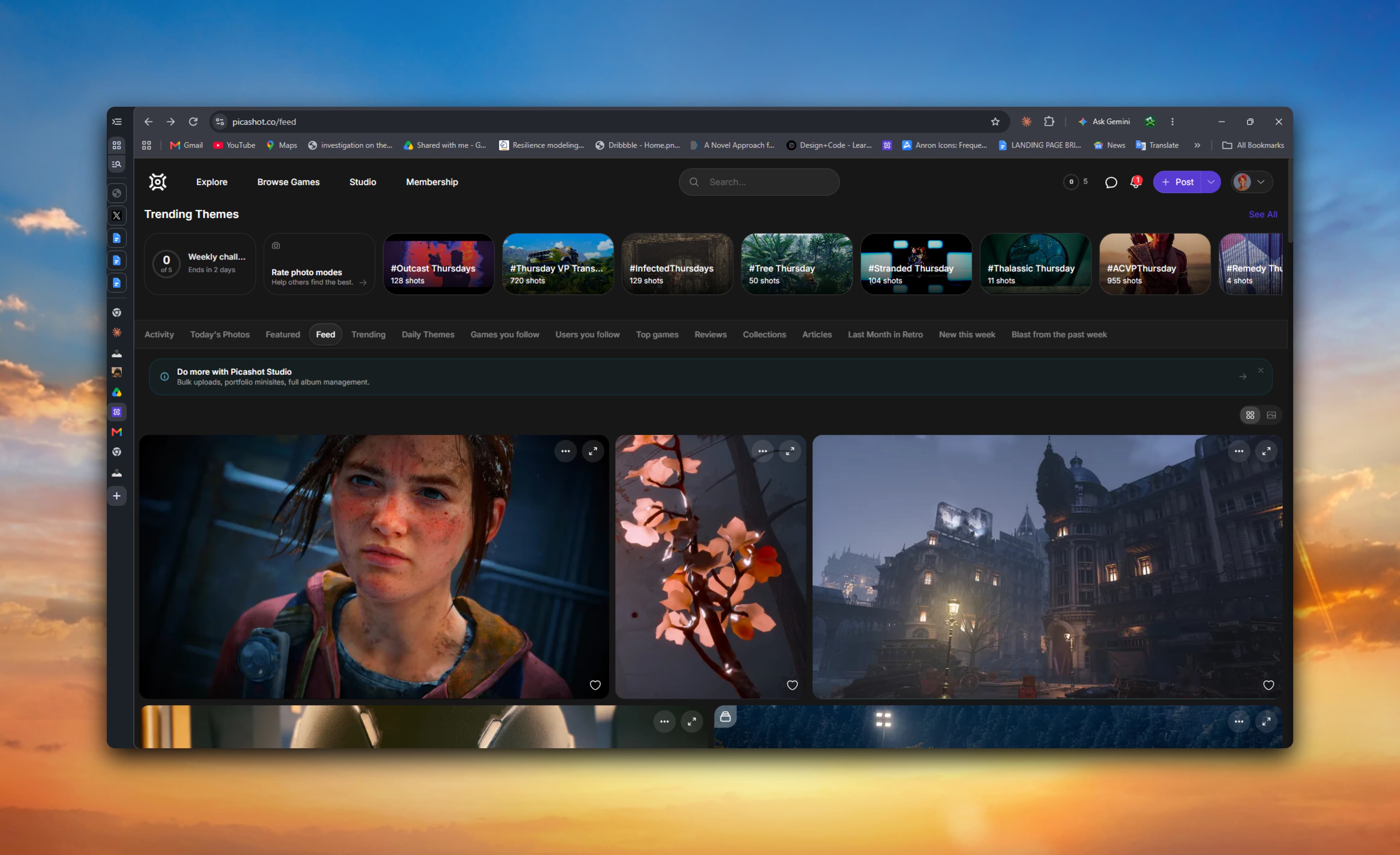Open options menu on orange flowers photo
This screenshot has height=855, width=1400.
coord(762,451)
